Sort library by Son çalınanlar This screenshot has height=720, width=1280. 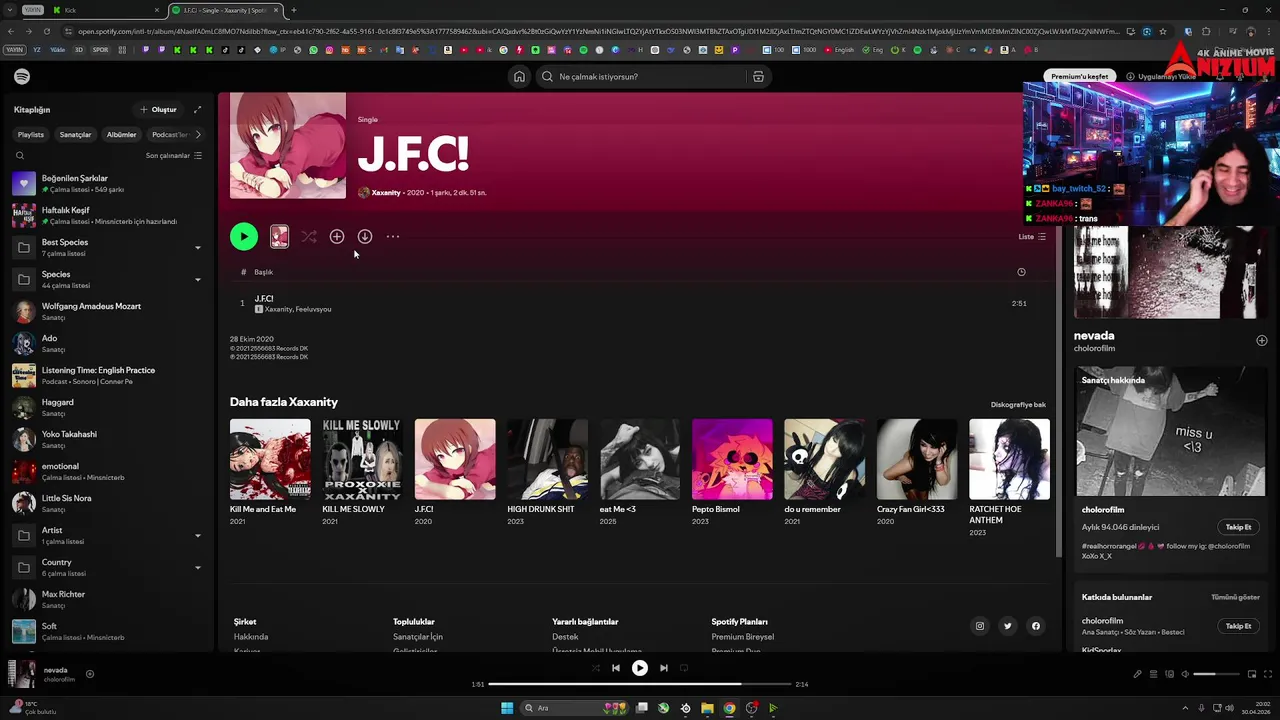point(173,156)
